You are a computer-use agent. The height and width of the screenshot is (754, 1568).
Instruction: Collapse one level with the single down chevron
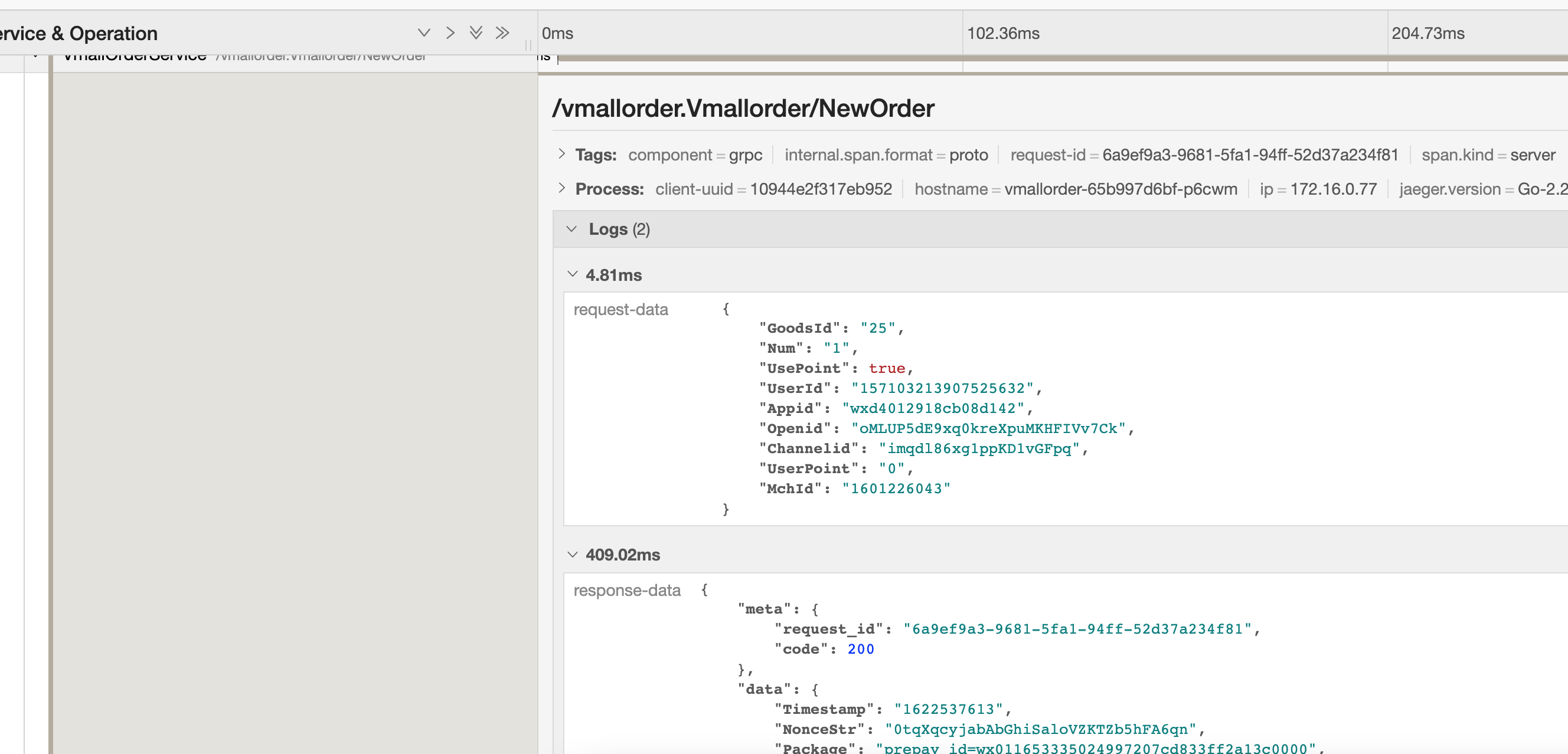pyautogui.click(x=424, y=33)
